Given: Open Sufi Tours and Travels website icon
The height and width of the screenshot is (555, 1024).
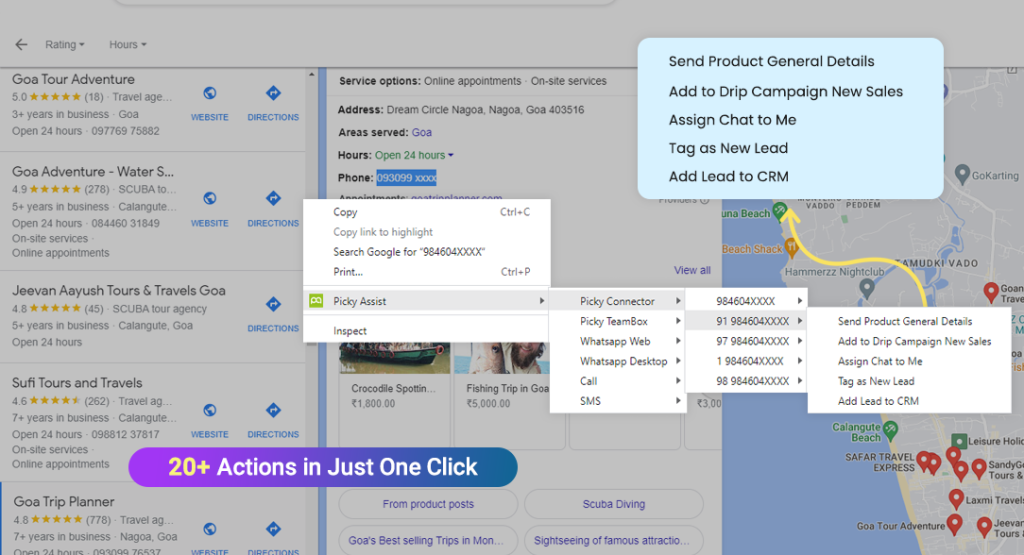Looking at the screenshot, I should (210, 410).
